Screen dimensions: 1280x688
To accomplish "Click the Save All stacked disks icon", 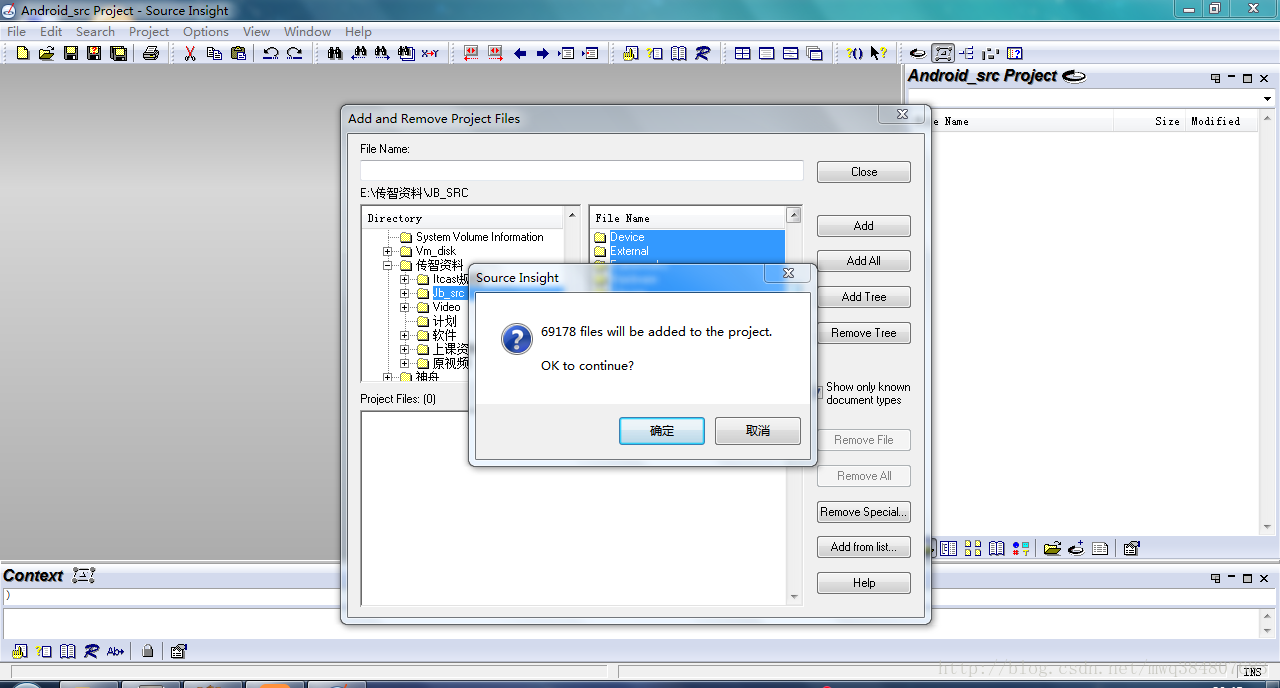I will [x=118, y=53].
